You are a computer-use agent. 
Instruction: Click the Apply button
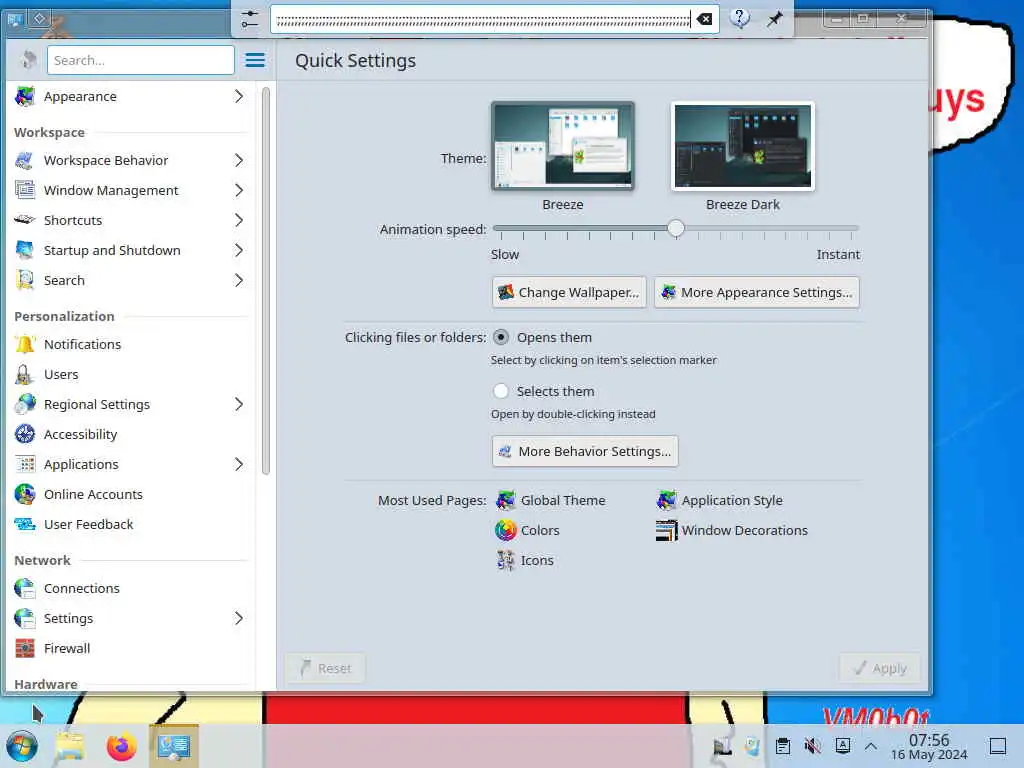pos(880,668)
